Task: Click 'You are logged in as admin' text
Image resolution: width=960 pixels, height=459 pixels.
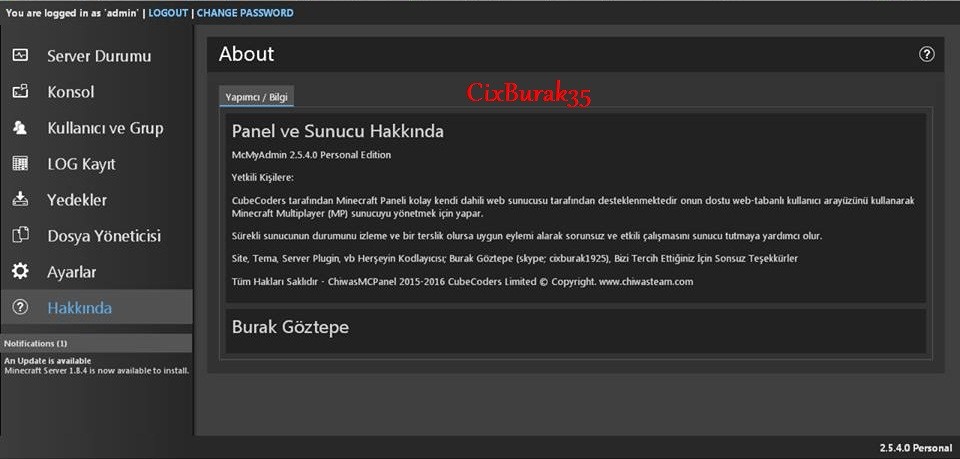Action: click(72, 13)
